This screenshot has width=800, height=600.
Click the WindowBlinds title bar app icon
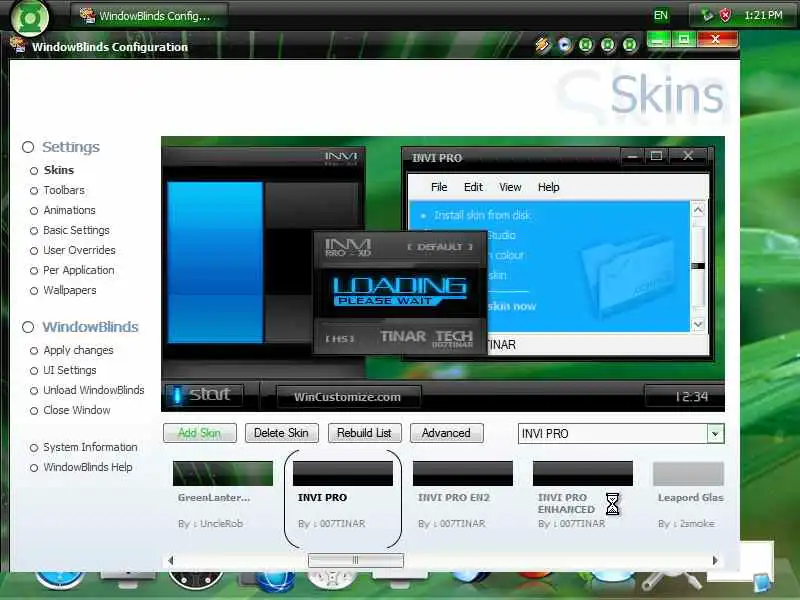17,45
